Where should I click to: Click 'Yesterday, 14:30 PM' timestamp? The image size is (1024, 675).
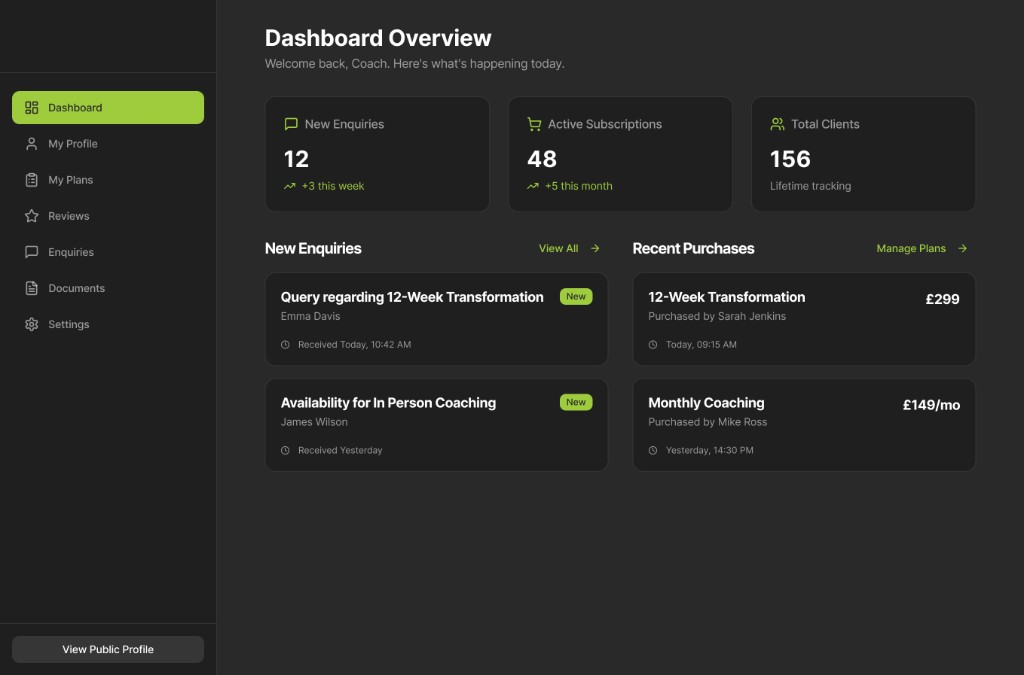click(x=709, y=450)
